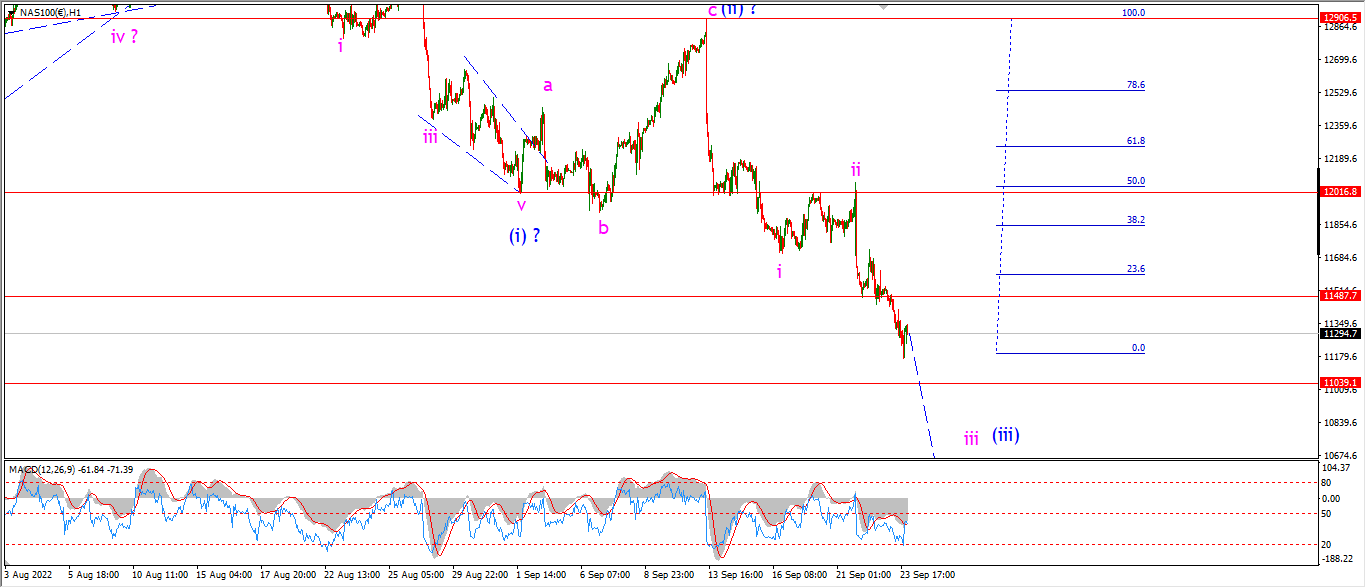Select the NAS100(€),H1 chart title

tap(49, 12)
